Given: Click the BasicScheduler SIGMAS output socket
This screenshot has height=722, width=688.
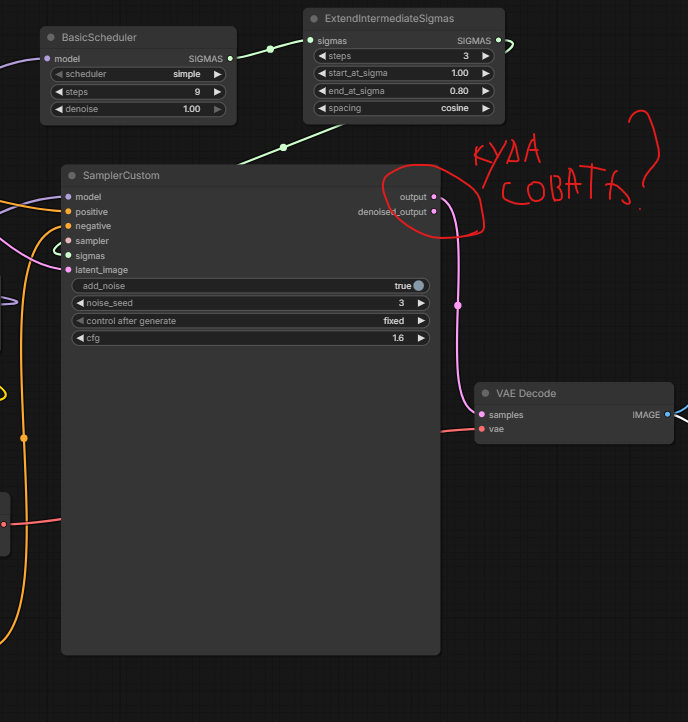Looking at the screenshot, I should (x=230, y=58).
